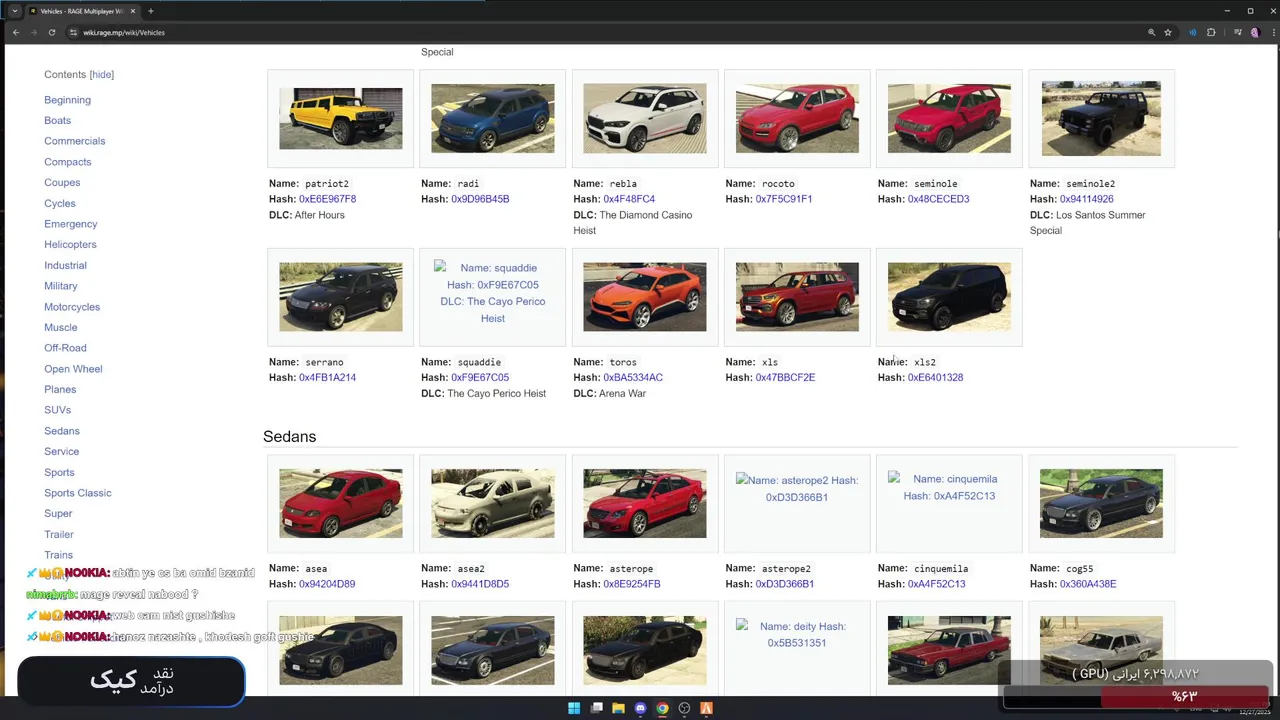The width and height of the screenshot is (1280, 720).
Task: Open the orange toros vehicle thumbnail
Action: coord(645,297)
